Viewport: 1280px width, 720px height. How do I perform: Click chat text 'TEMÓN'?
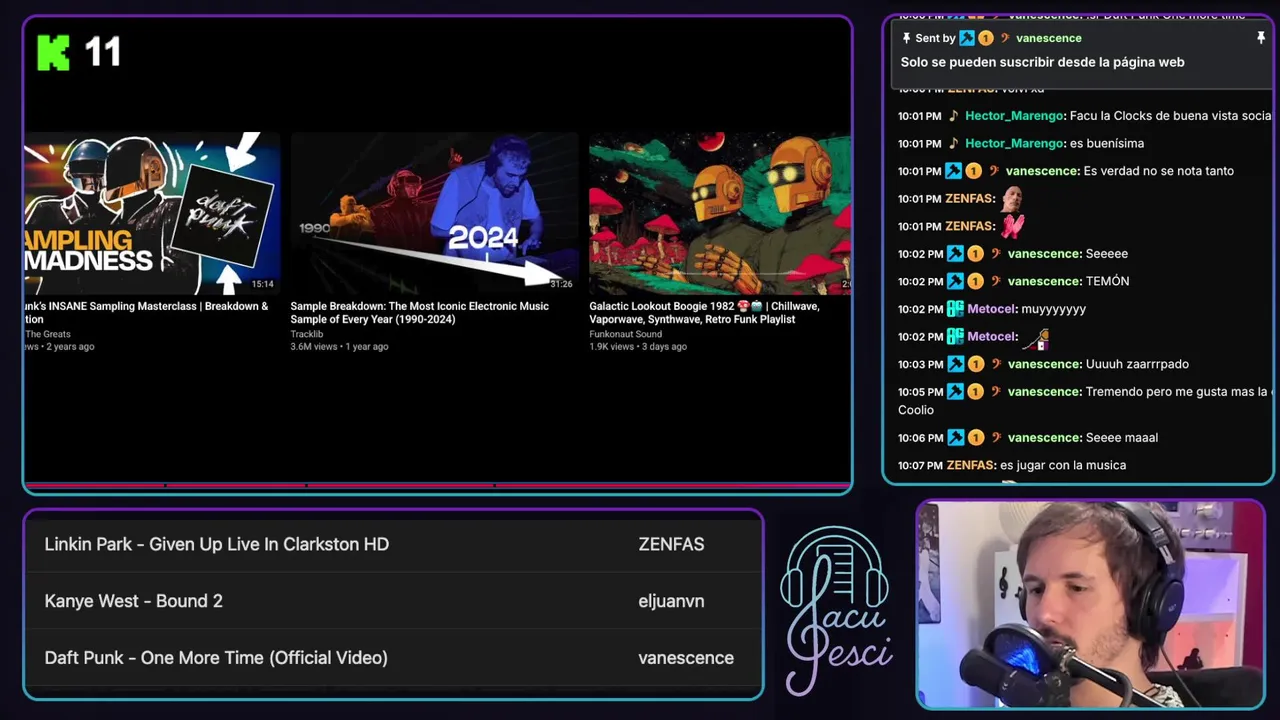tap(1107, 281)
